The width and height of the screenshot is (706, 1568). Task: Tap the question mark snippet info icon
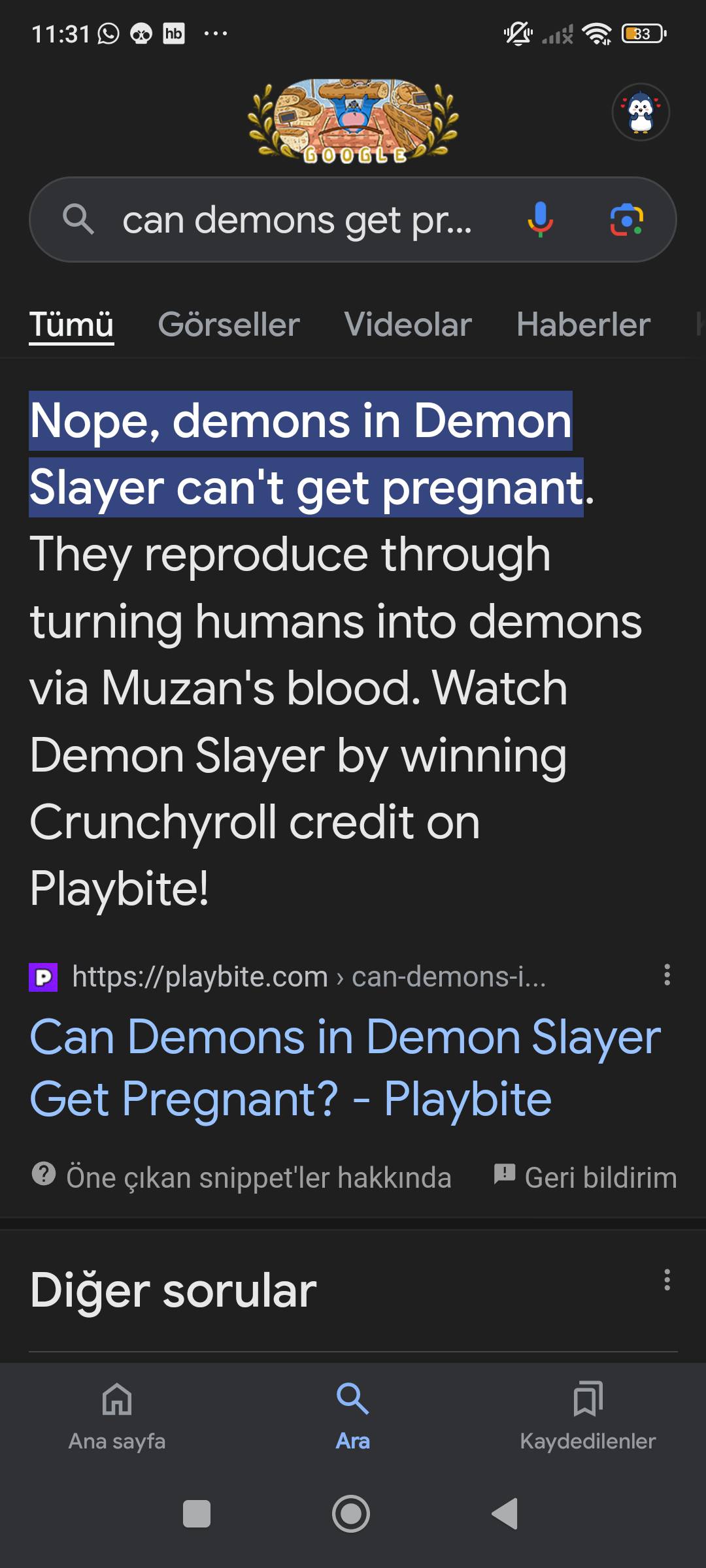(44, 1174)
